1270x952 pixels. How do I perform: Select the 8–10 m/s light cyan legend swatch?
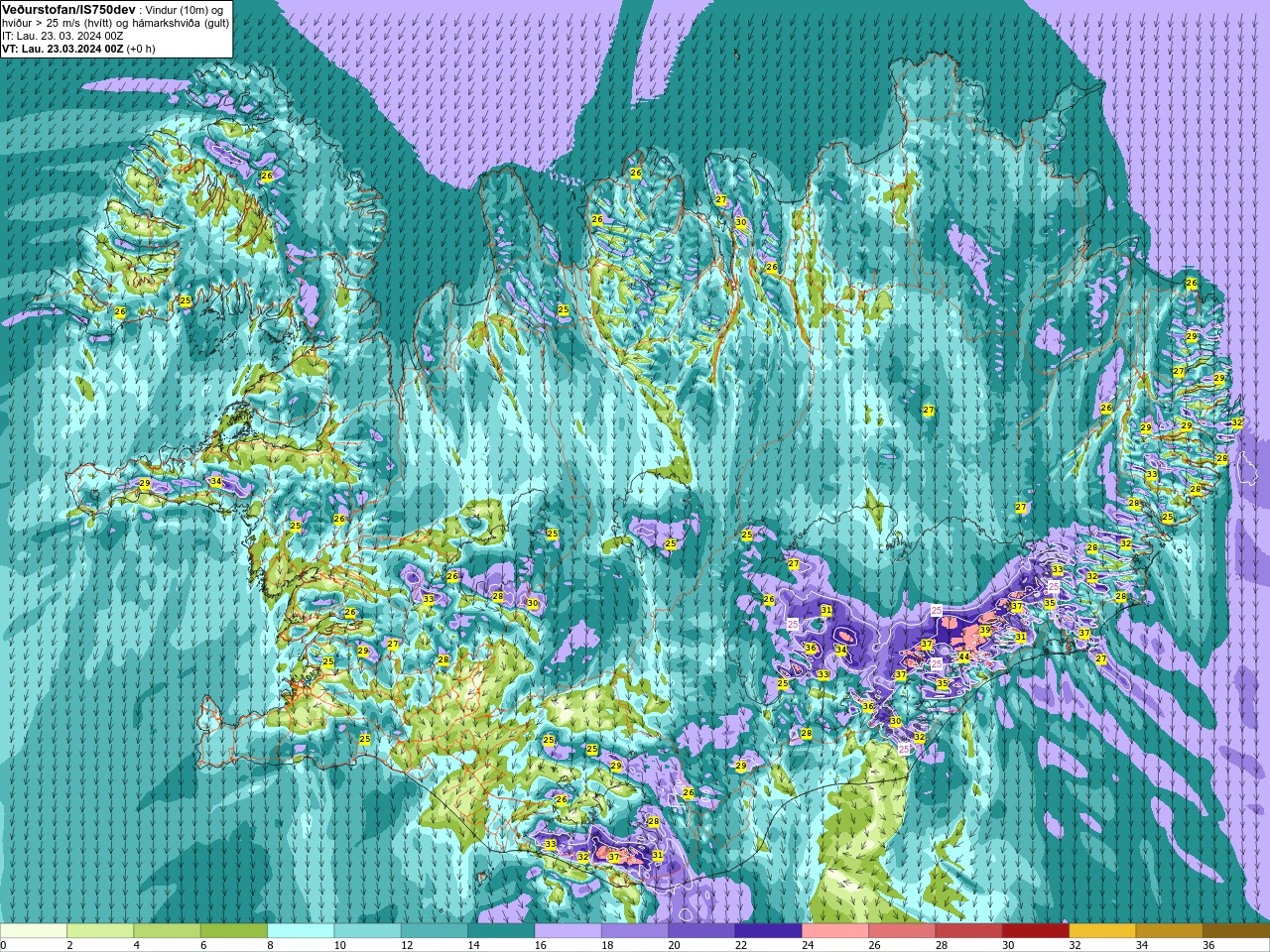[x=301, y=931]
